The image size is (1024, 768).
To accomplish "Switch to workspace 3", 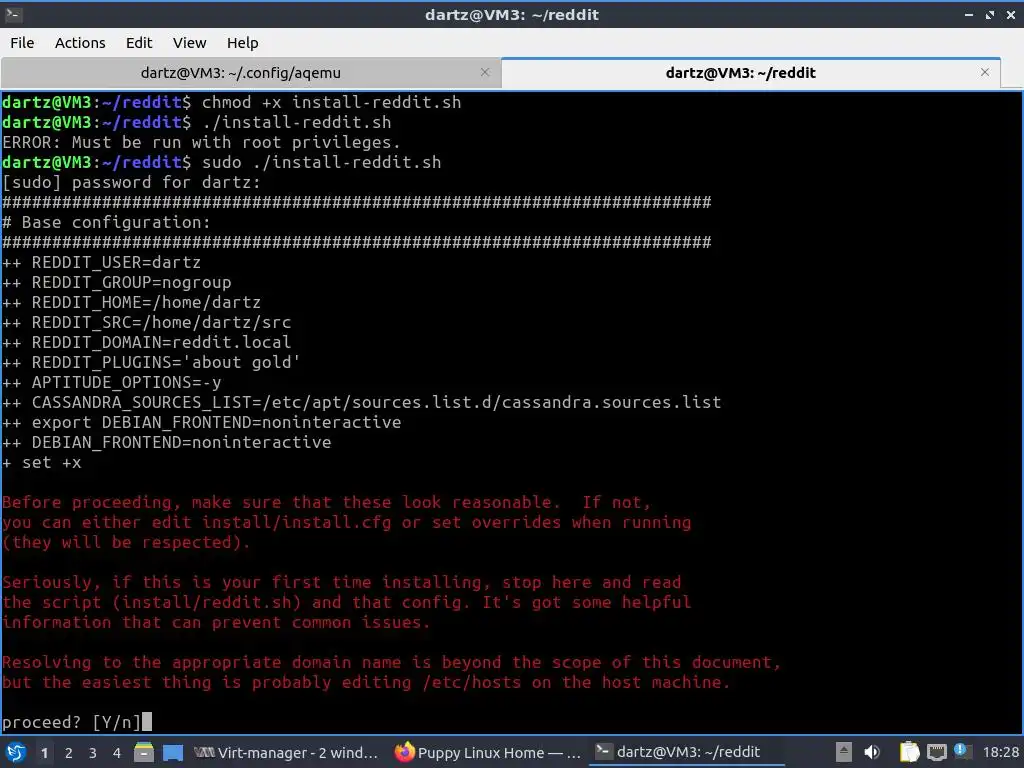I will (93, 753).
